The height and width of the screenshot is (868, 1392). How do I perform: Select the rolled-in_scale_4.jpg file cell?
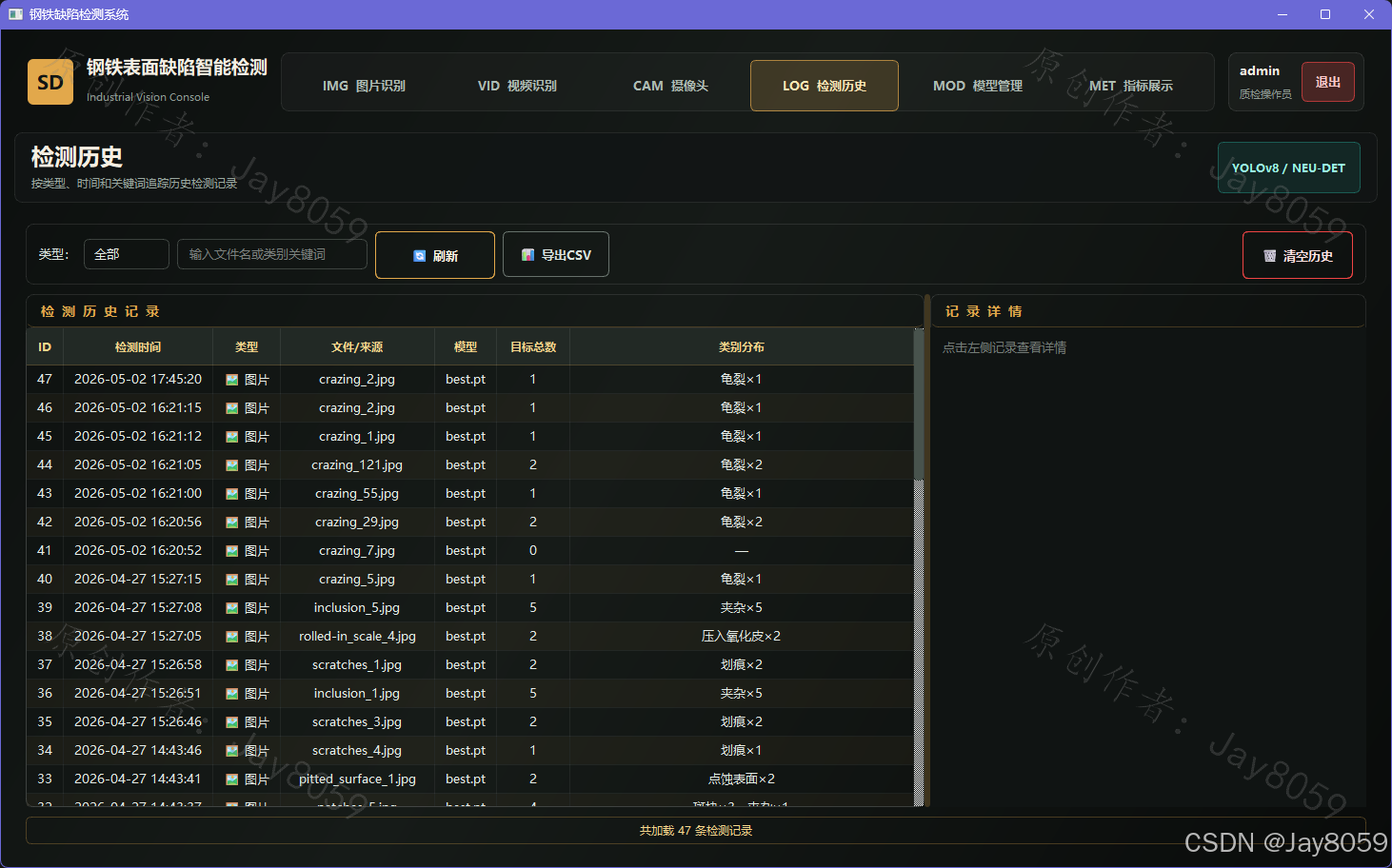(357, 636)
